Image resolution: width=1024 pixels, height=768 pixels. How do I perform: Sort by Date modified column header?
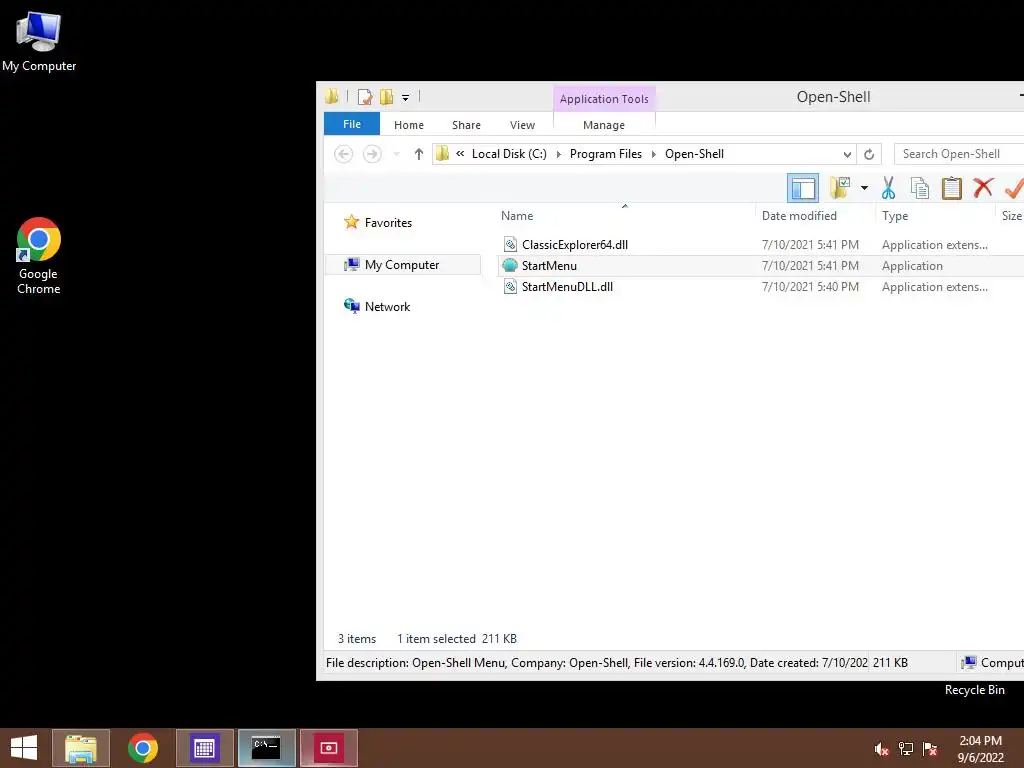click(799, 216)
